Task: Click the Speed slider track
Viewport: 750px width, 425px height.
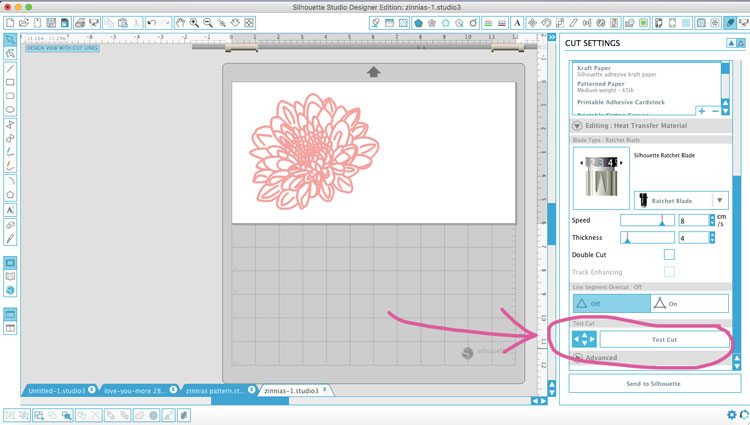Action: click(647, 220)
